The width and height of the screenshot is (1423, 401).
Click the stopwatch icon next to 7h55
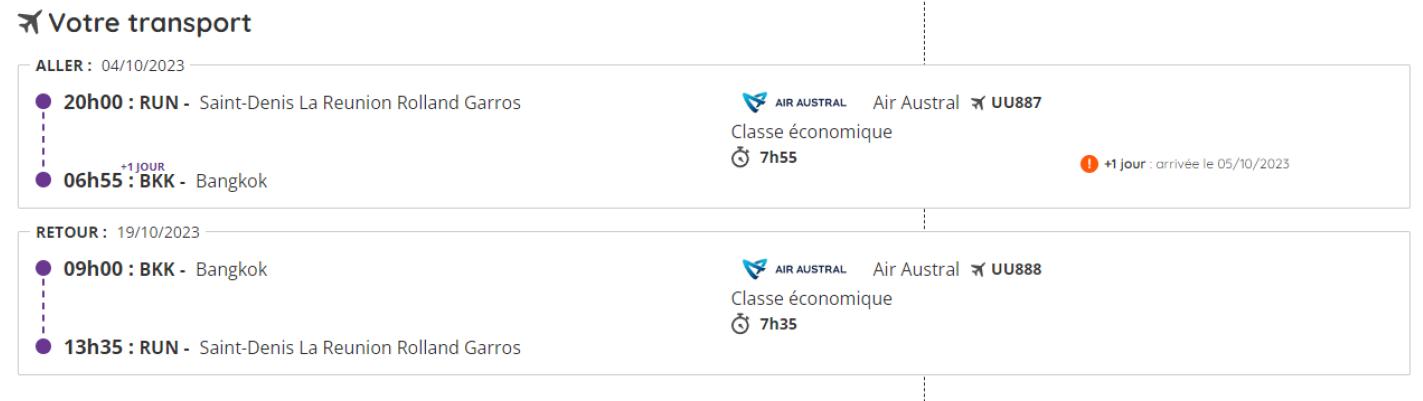[741, 158]
